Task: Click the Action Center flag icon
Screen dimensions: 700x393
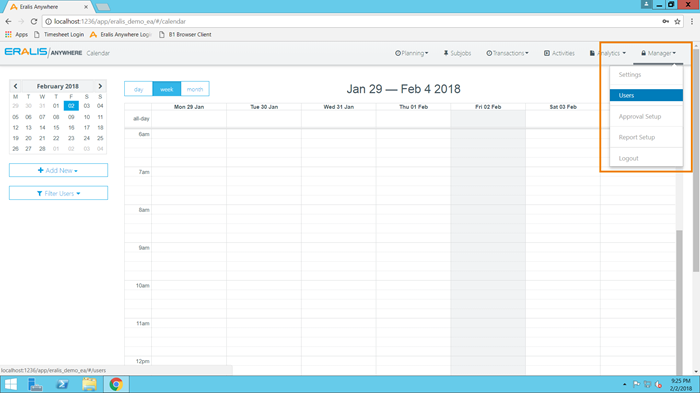Action: coord(636,384)
